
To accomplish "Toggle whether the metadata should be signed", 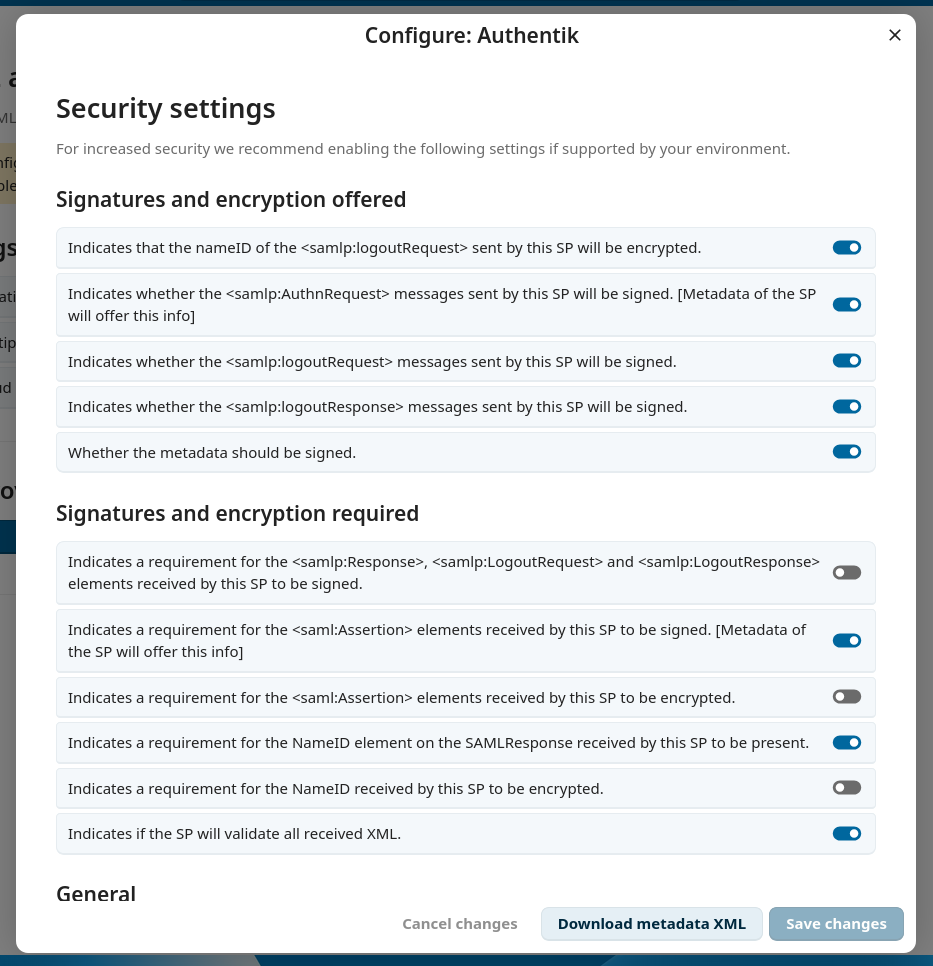I will coord(847,452).
